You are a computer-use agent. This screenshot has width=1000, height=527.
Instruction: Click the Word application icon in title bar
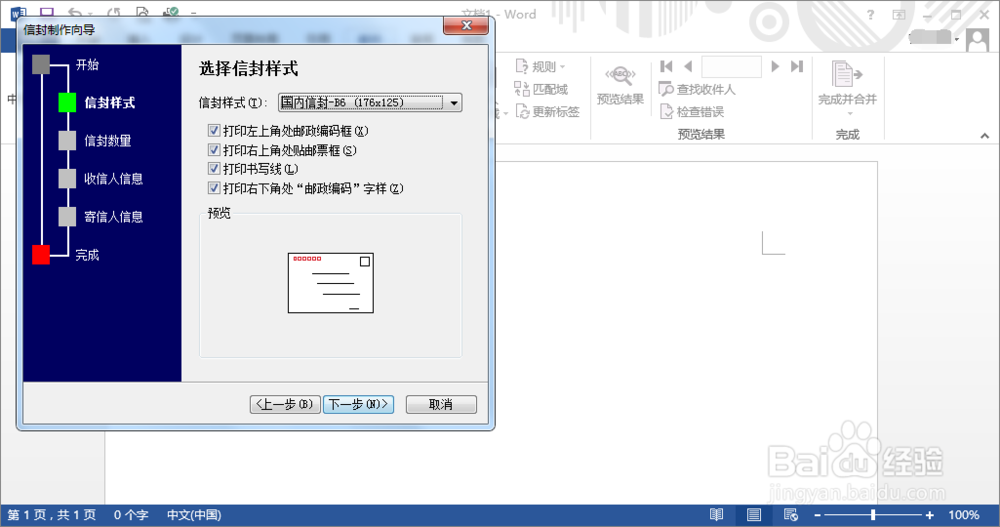tap(18, 12)
